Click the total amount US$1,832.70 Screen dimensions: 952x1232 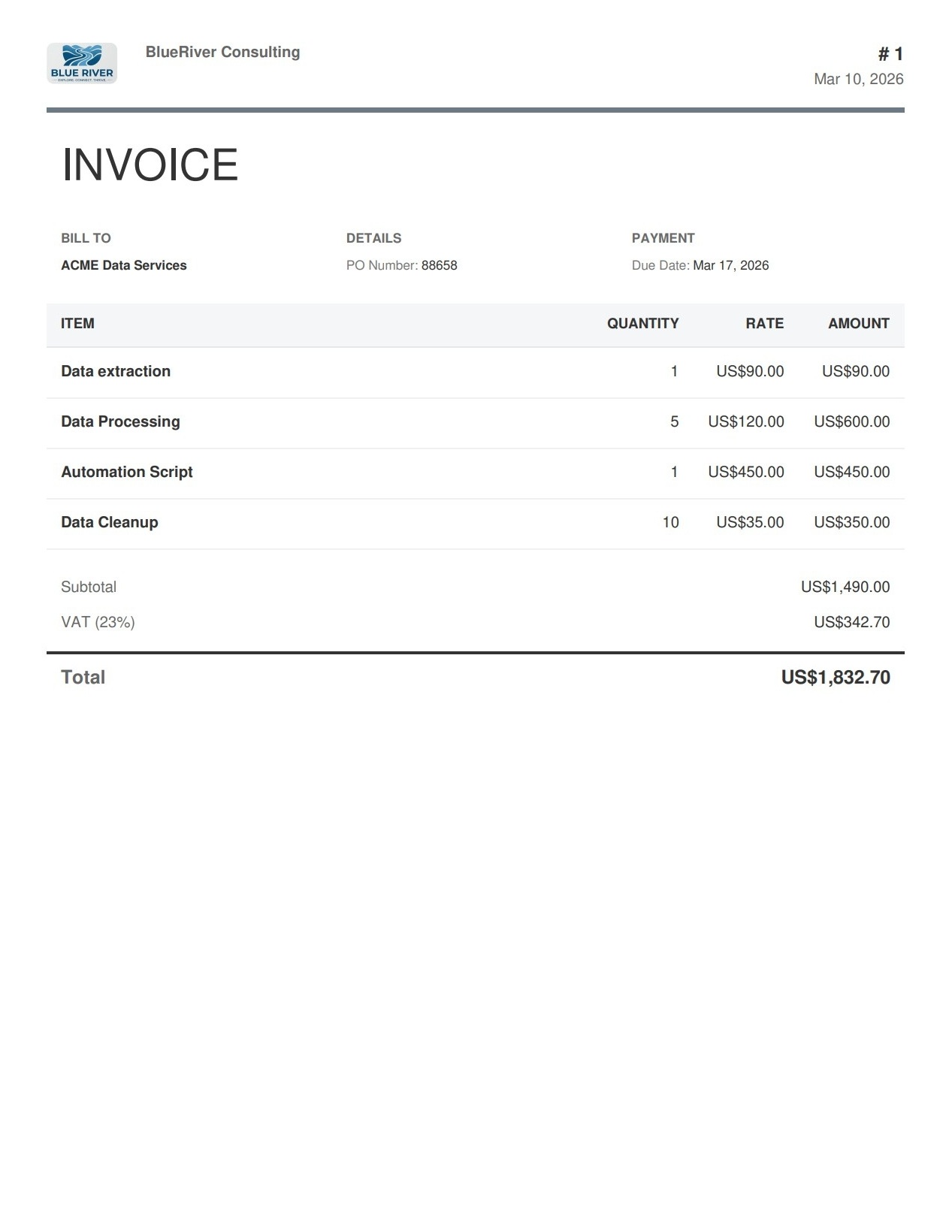(x=835, y=678)
